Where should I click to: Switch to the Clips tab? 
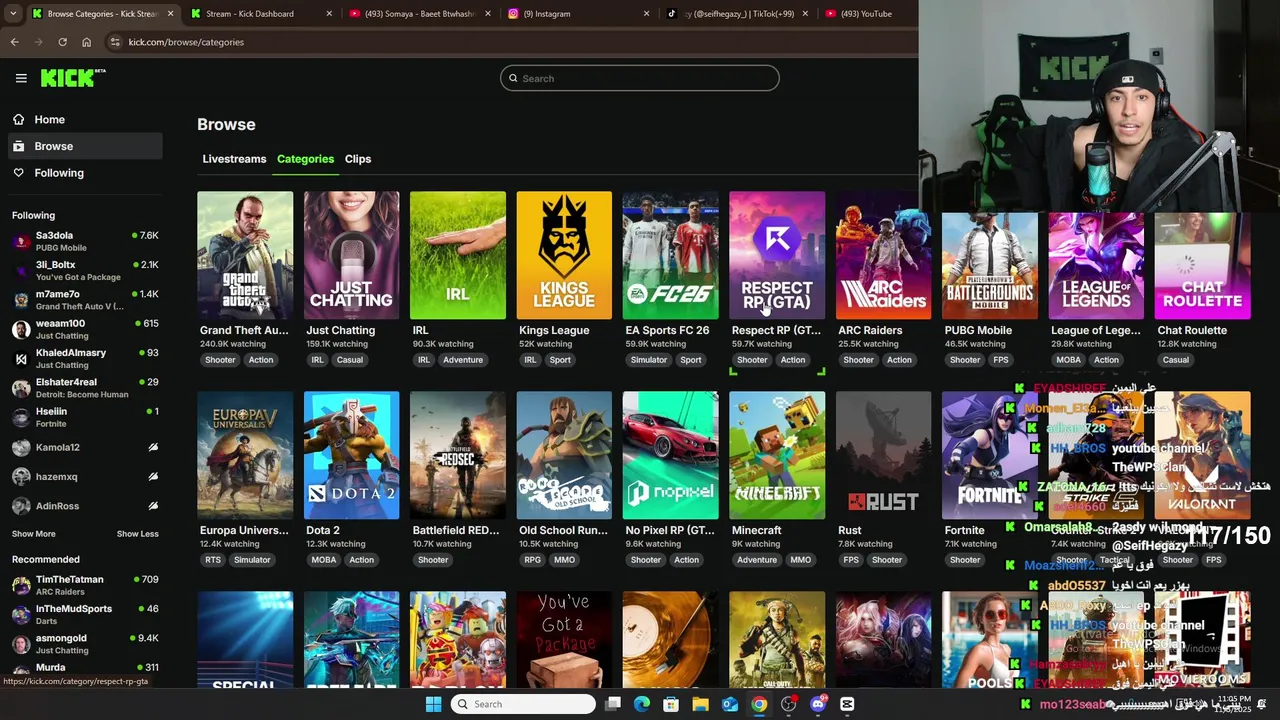pyautogui.click(x=358, y=159)
